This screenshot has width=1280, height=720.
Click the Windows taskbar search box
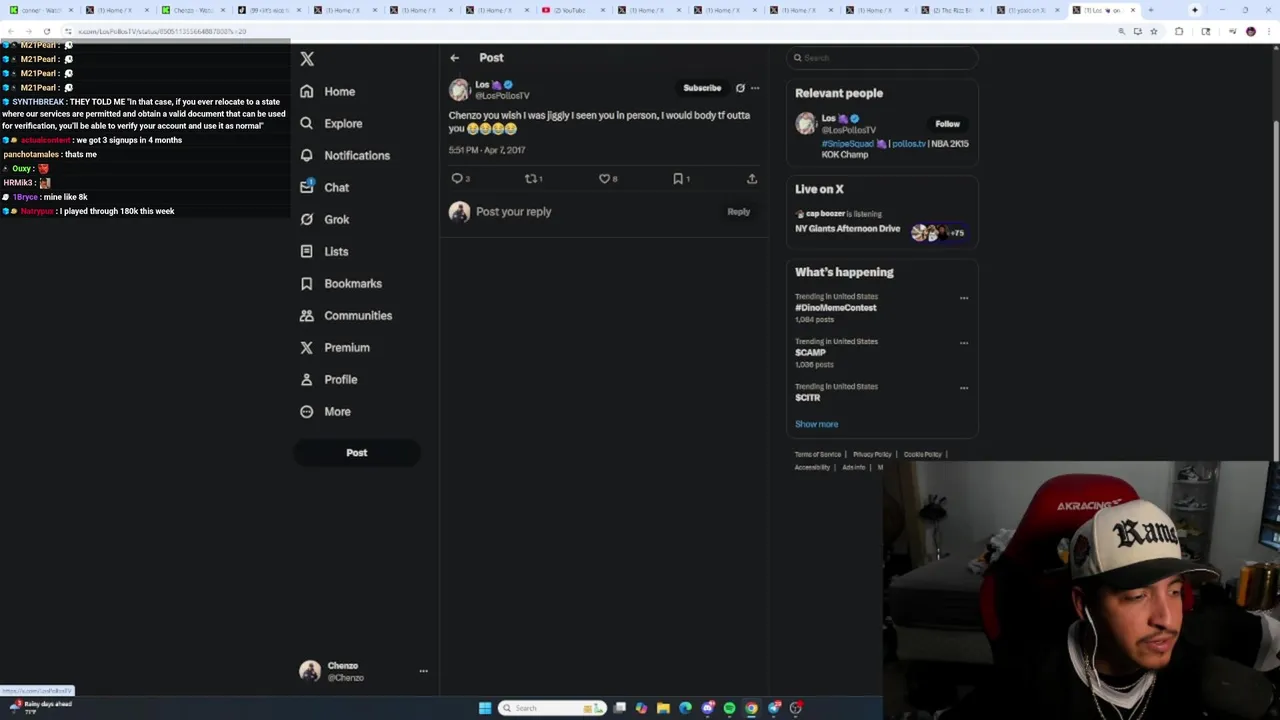[553, 708]
